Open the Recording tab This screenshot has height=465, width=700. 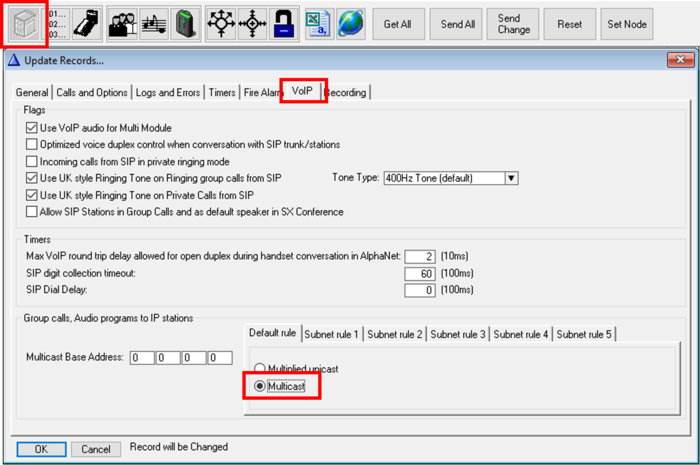click(347, 92)
